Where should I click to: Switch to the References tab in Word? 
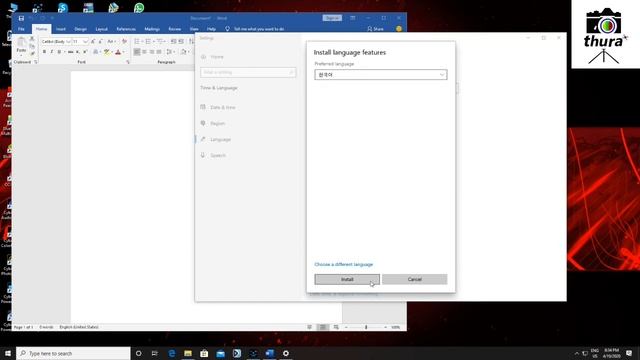click(126, 29)
